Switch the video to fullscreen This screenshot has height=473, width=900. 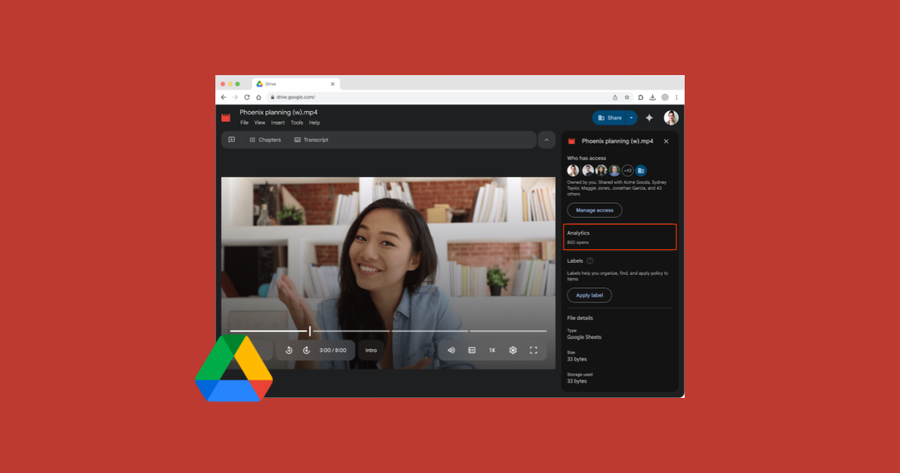tap(533, 350)
